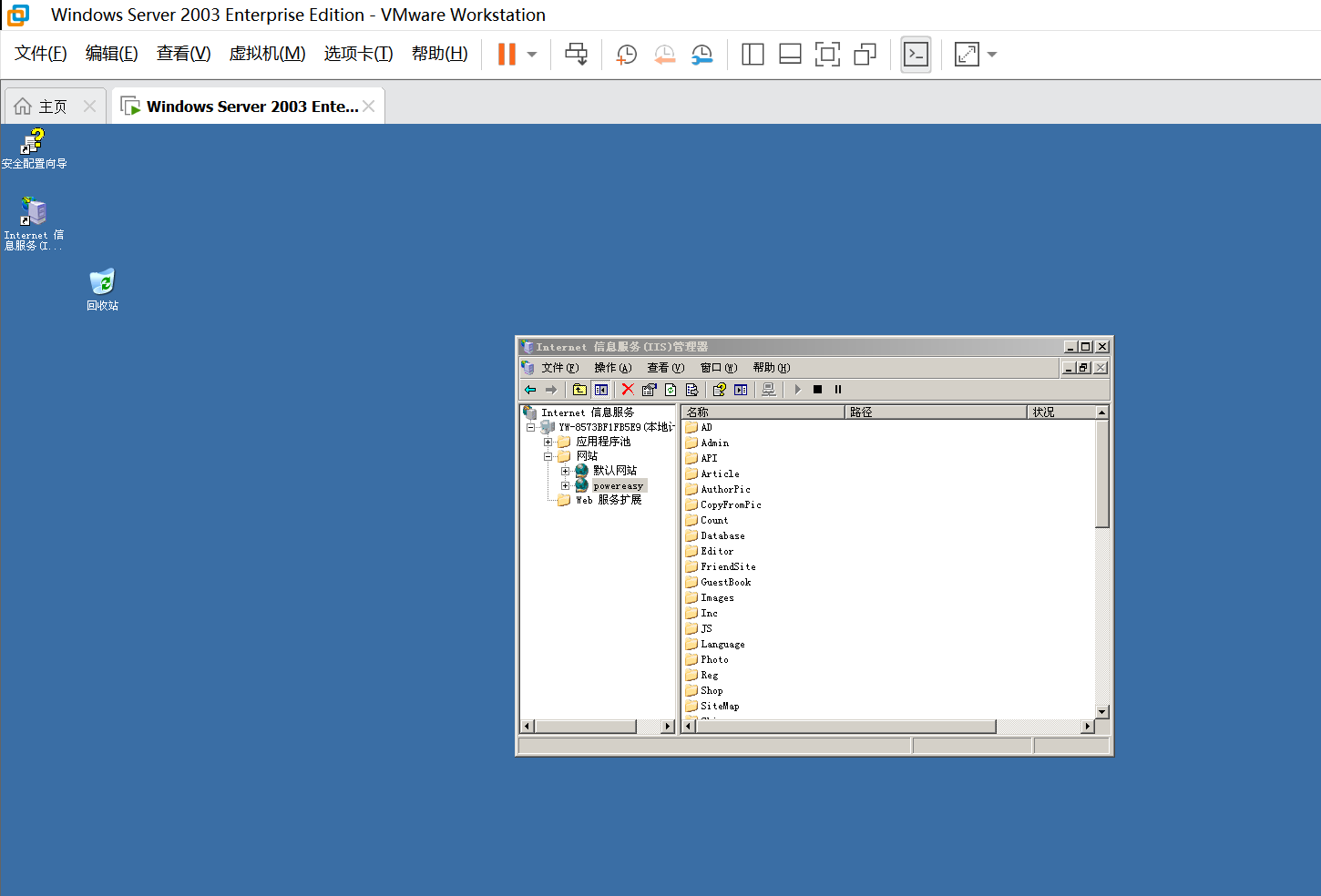Image resolution: width=1321 pixels, height=896 pixels.
Task: Revert the VM to its previous snapshot
Action: point(665,55)
